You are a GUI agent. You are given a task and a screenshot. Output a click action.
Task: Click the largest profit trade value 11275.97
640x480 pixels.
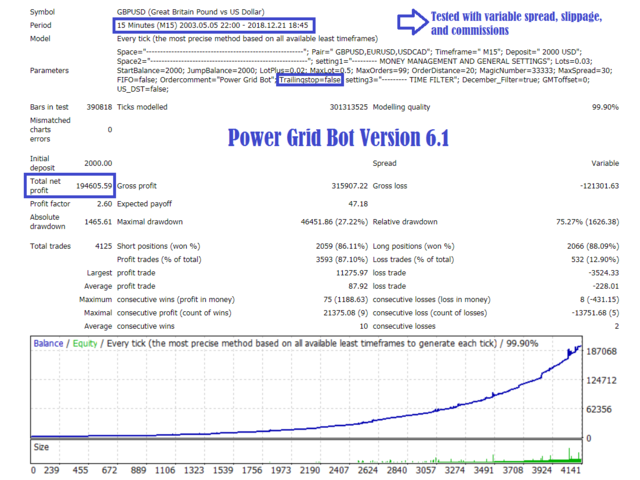pos(352,273)
